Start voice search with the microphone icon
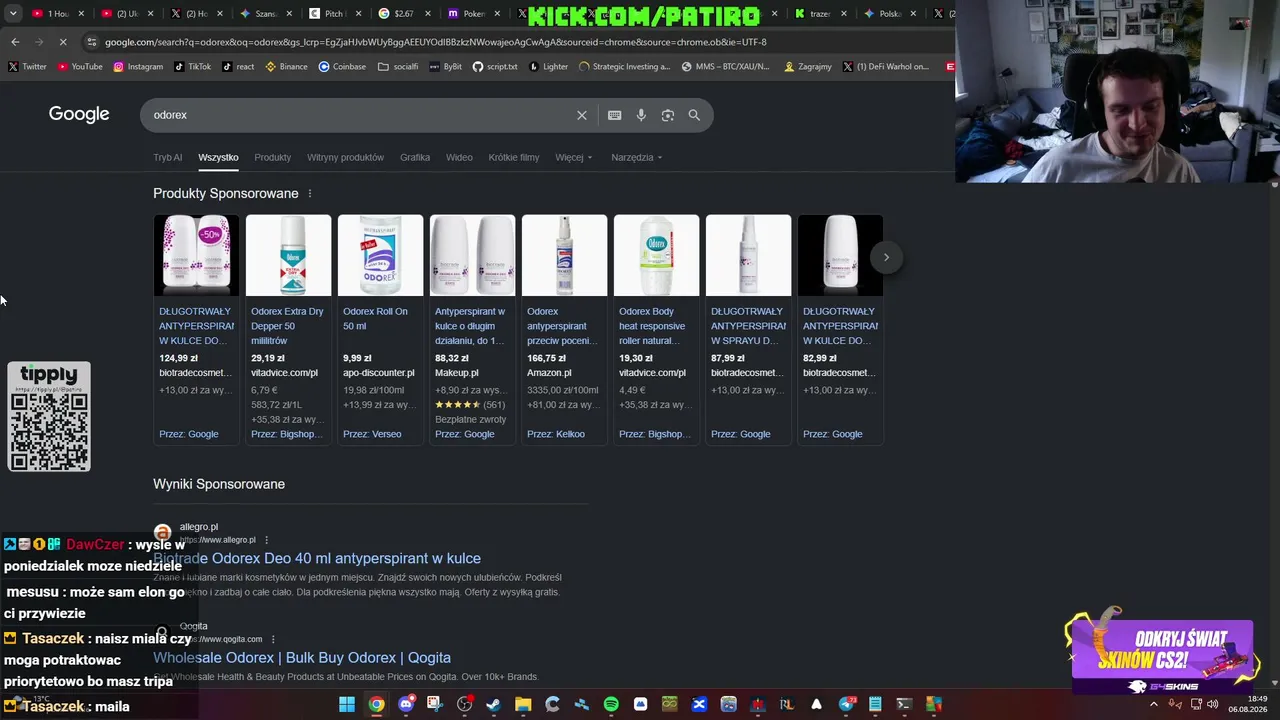 click(x=641, y=115)
